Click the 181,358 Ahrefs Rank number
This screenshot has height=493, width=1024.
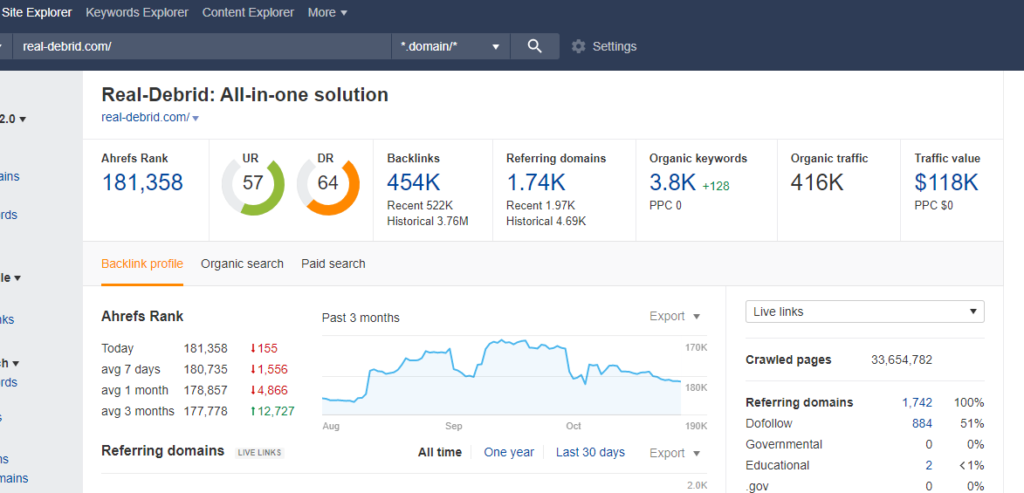pyautogui.click(x=142, y=183)
